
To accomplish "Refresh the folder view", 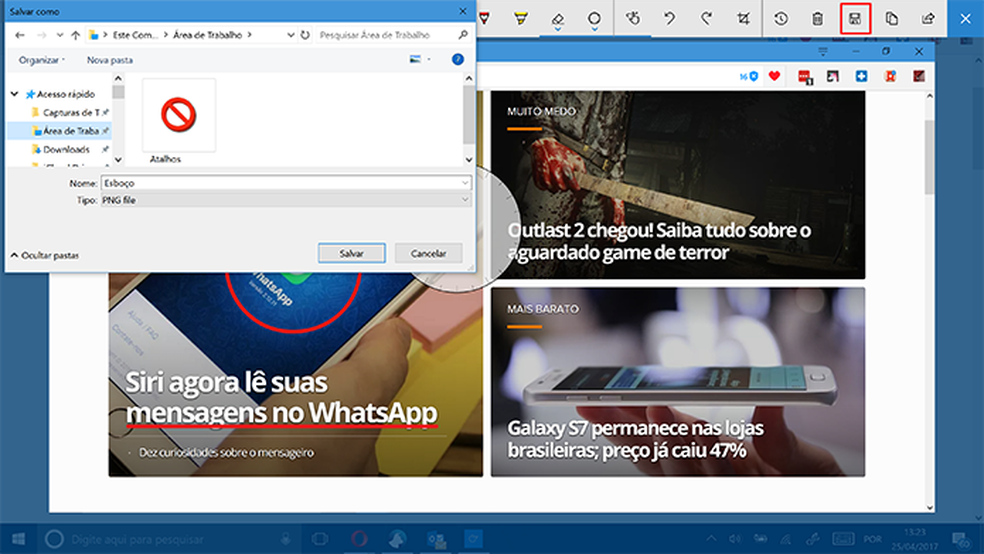I will (305, 35).
